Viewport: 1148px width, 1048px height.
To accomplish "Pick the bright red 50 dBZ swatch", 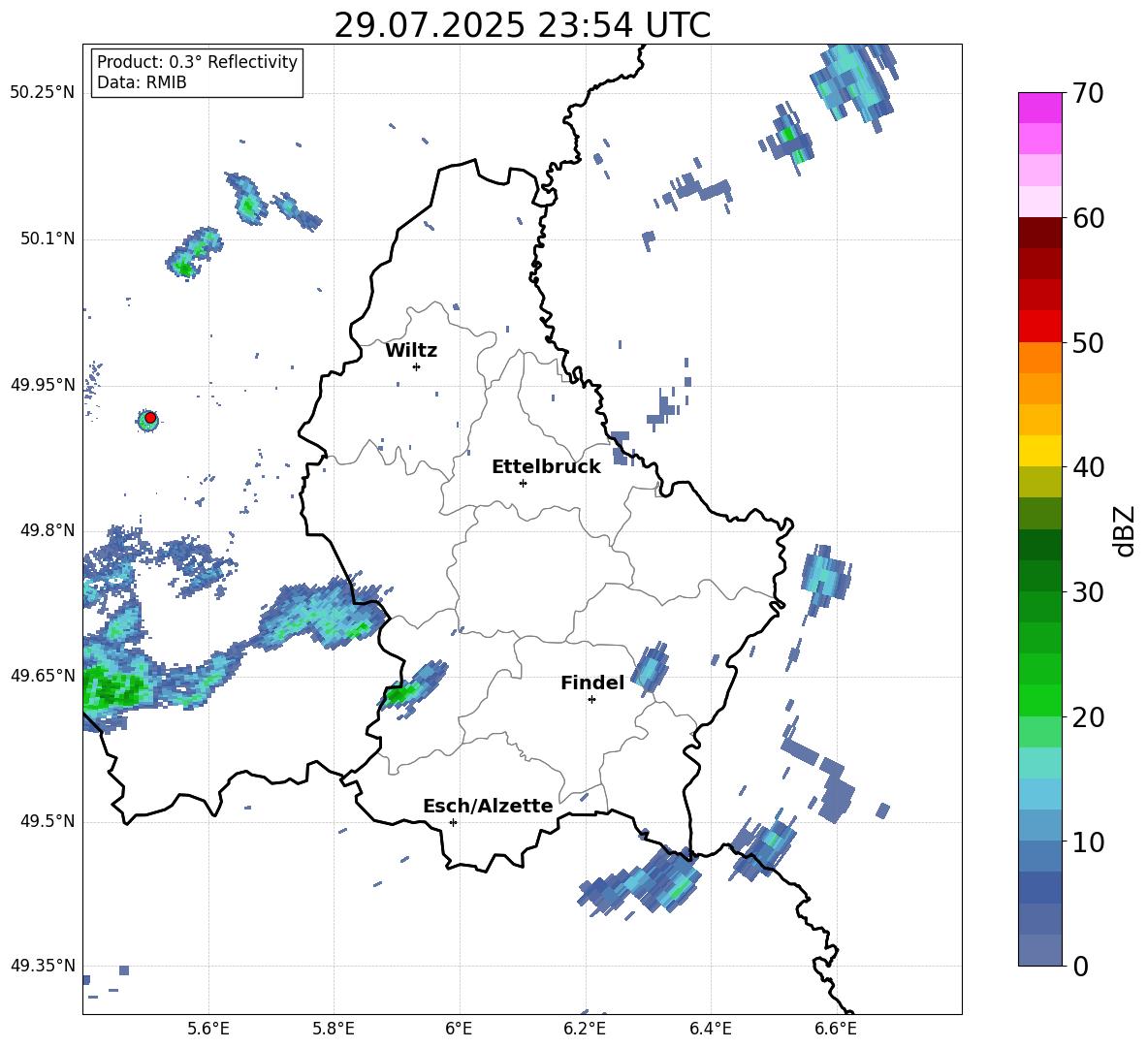I will pyautogui.click(x=1039, y=327).
